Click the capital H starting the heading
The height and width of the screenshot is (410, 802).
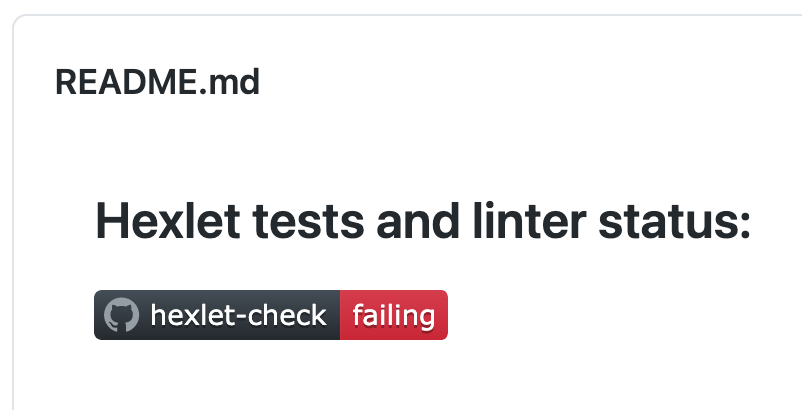coord(109,221)
